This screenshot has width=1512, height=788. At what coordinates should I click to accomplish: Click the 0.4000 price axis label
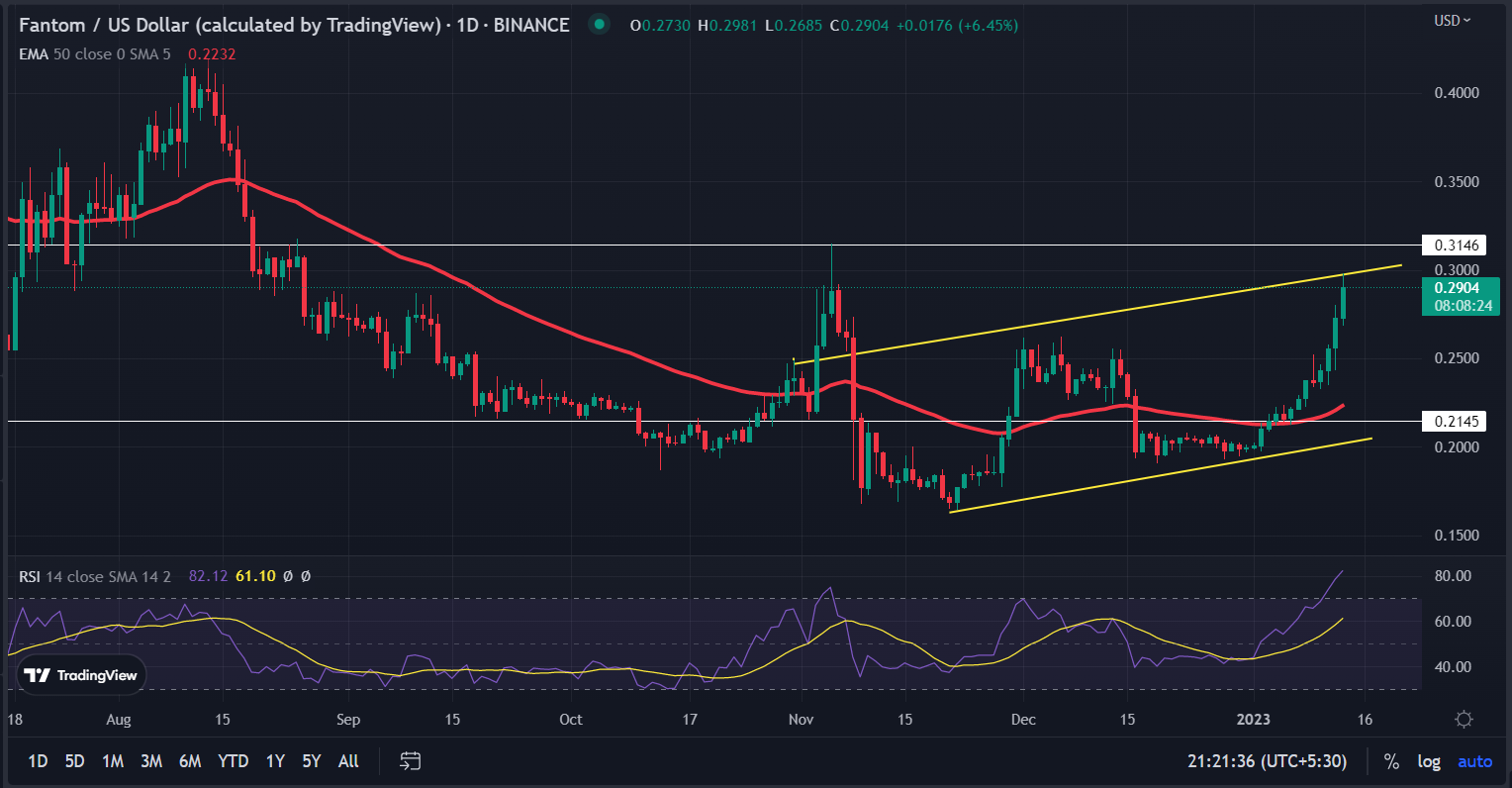pos(1457,93)
